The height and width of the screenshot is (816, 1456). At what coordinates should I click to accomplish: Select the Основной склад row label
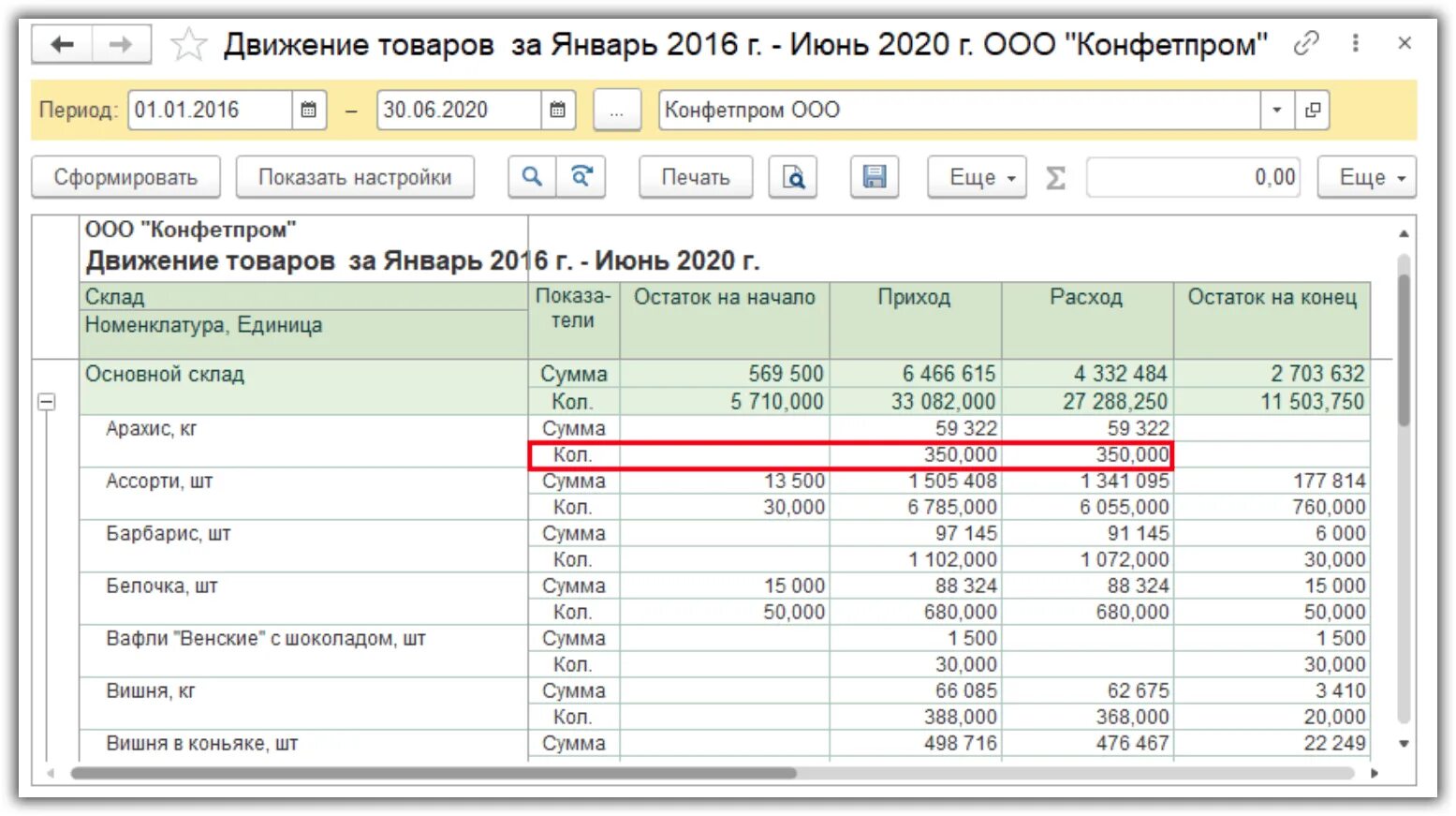pos(165,374)
